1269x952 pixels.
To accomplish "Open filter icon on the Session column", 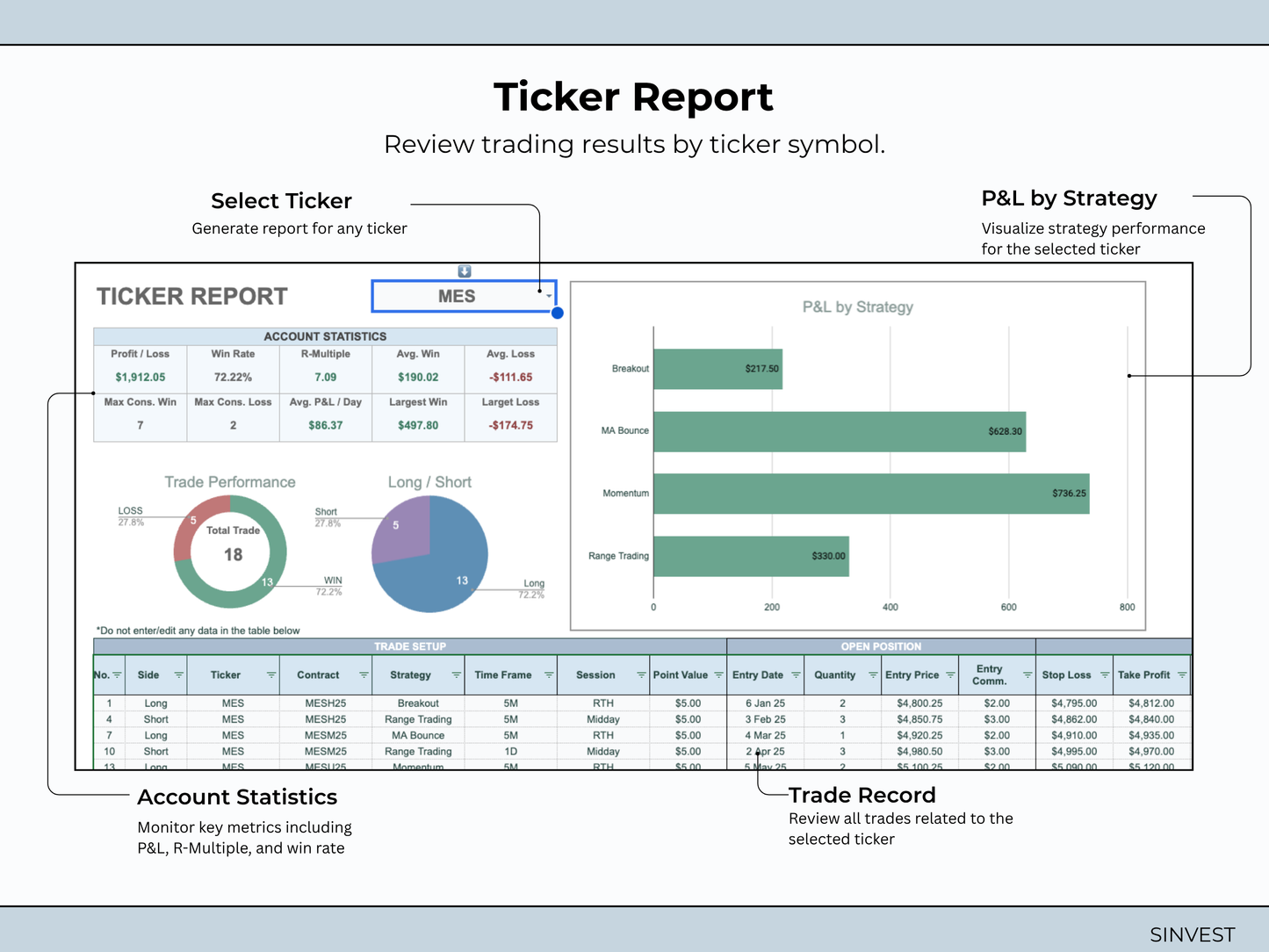I will click(x=641, y=675).
